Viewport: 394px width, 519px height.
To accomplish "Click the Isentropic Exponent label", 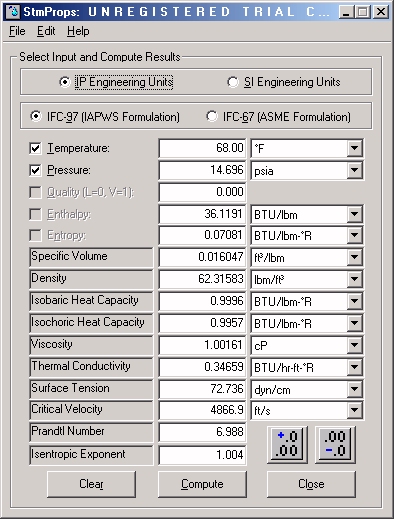I will tap(91, 455).
